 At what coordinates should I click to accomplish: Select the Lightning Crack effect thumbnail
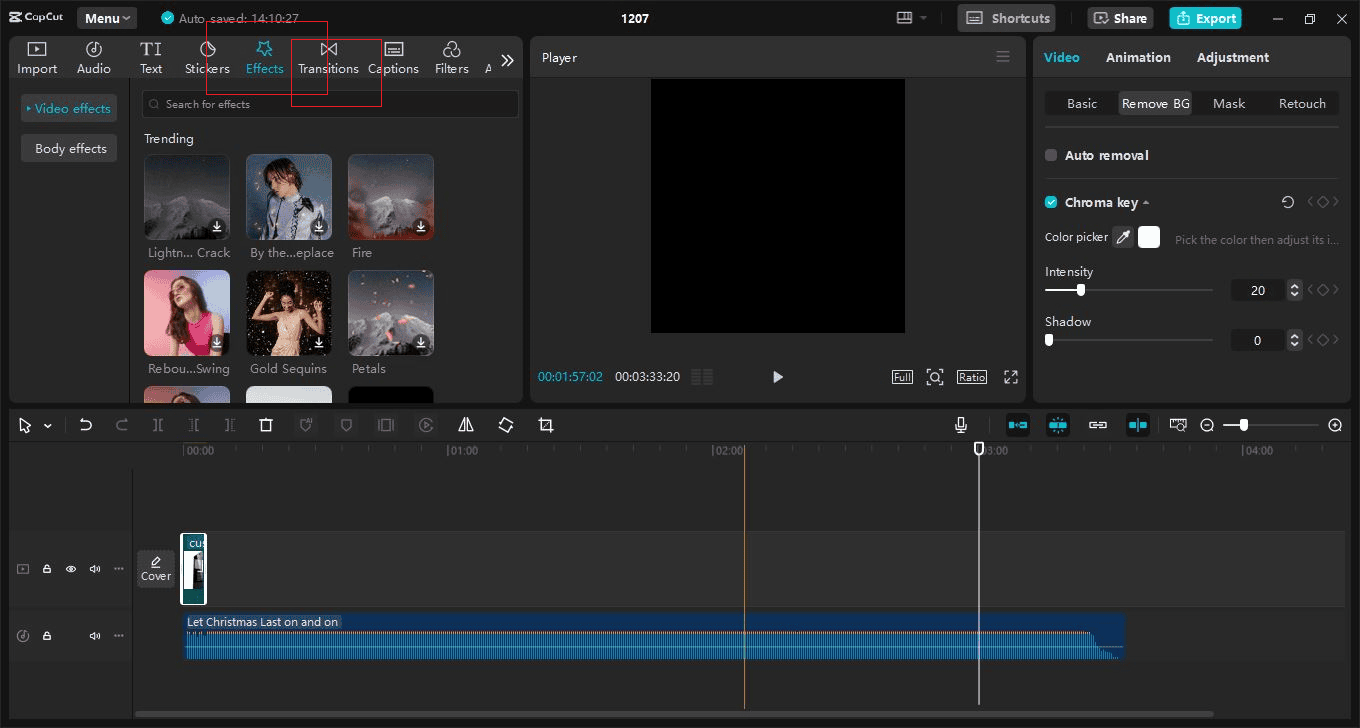pyautogui.click(x=187, y=197)
